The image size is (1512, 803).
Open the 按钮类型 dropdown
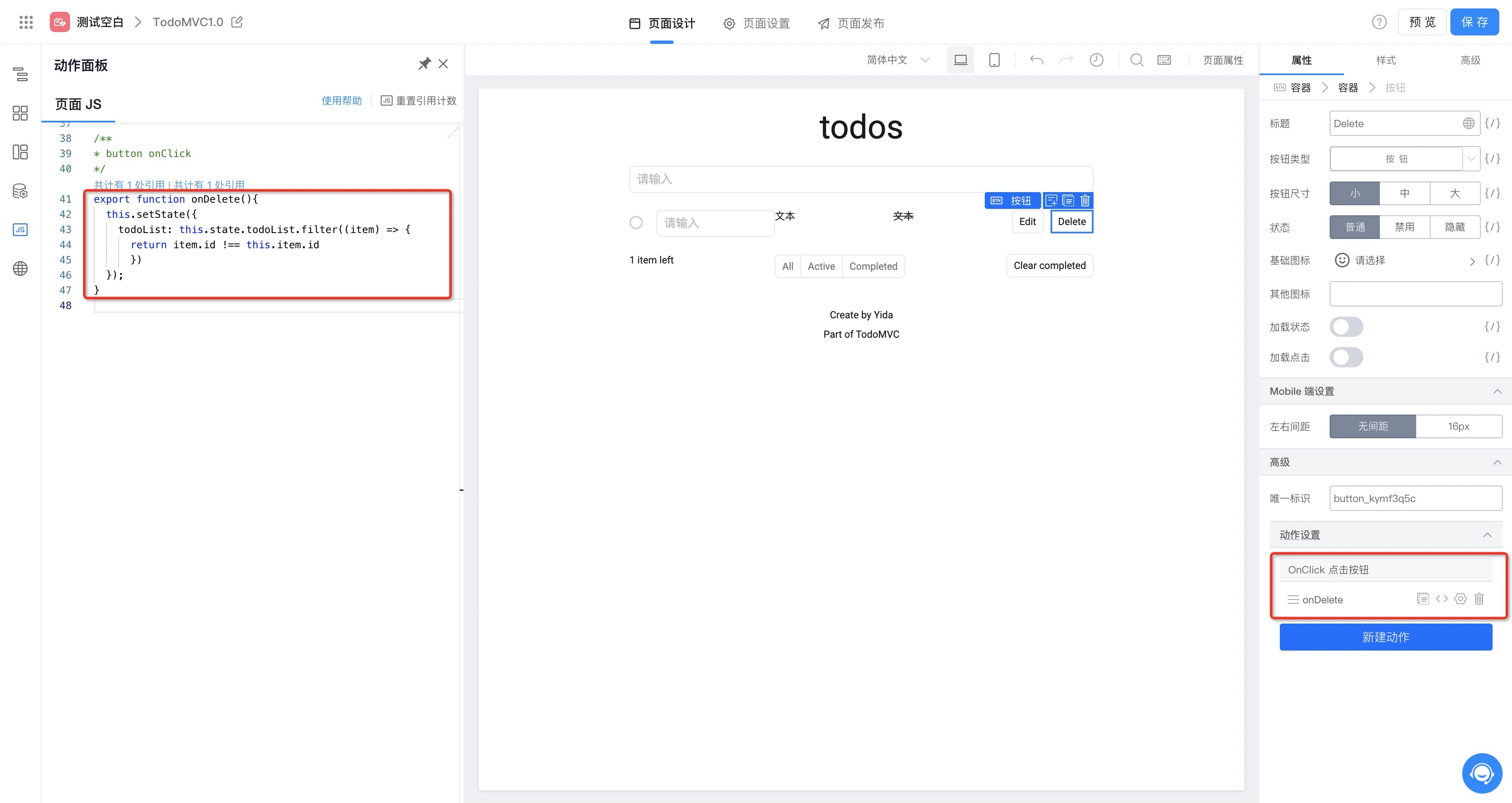click(1404, 158)
